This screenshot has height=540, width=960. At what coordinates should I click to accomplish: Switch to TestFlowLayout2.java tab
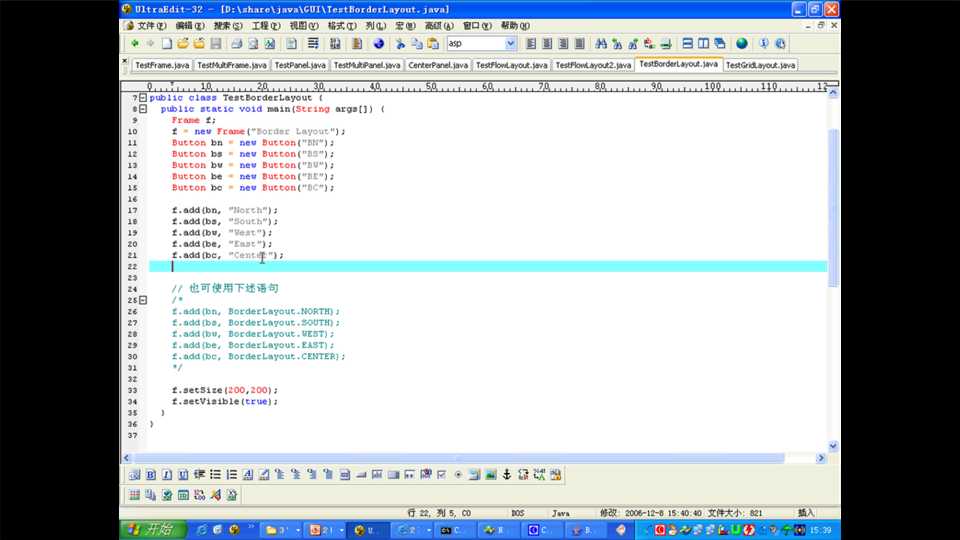(x=593, y=65)
